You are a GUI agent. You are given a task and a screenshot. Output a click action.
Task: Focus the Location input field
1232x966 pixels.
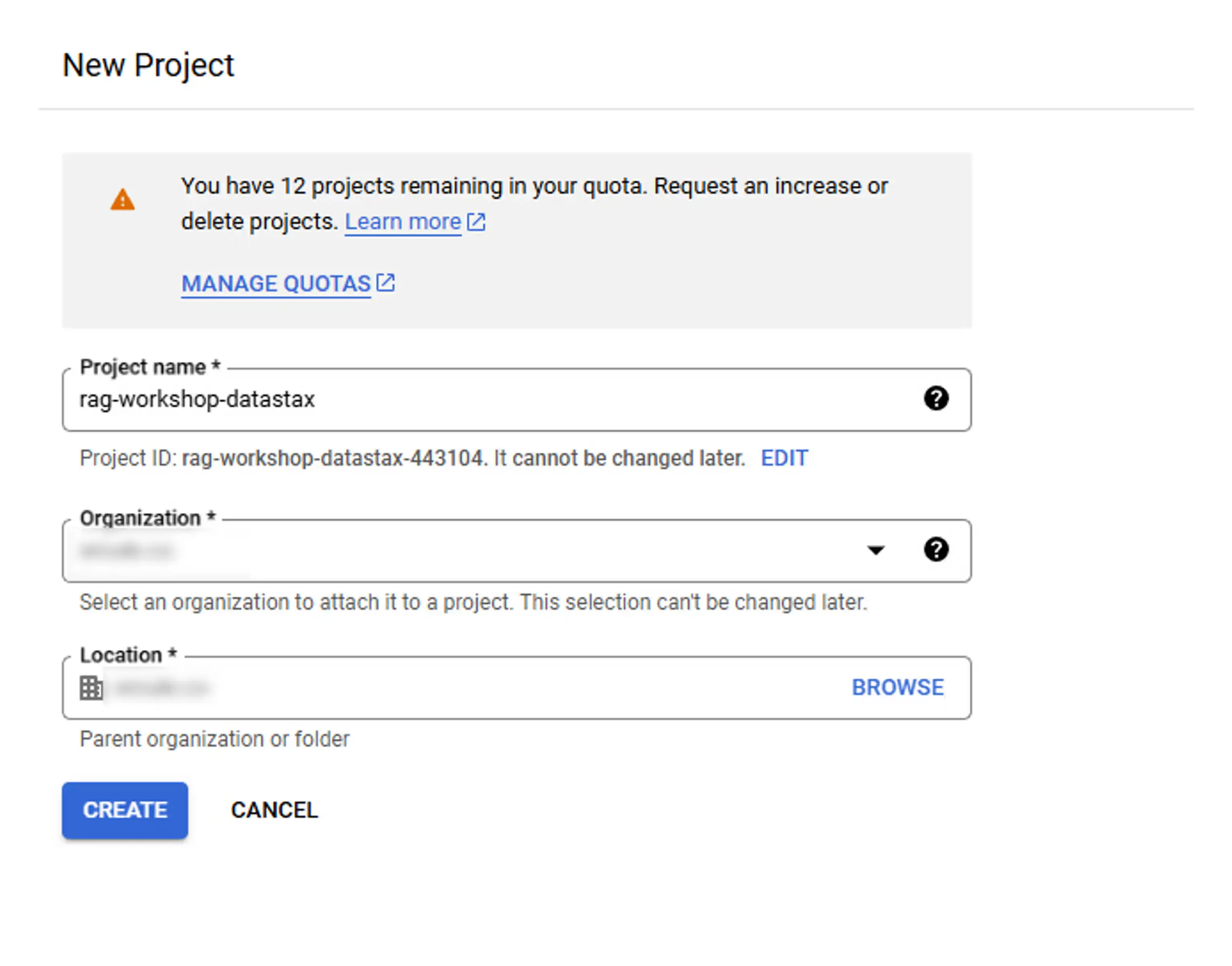452,688
